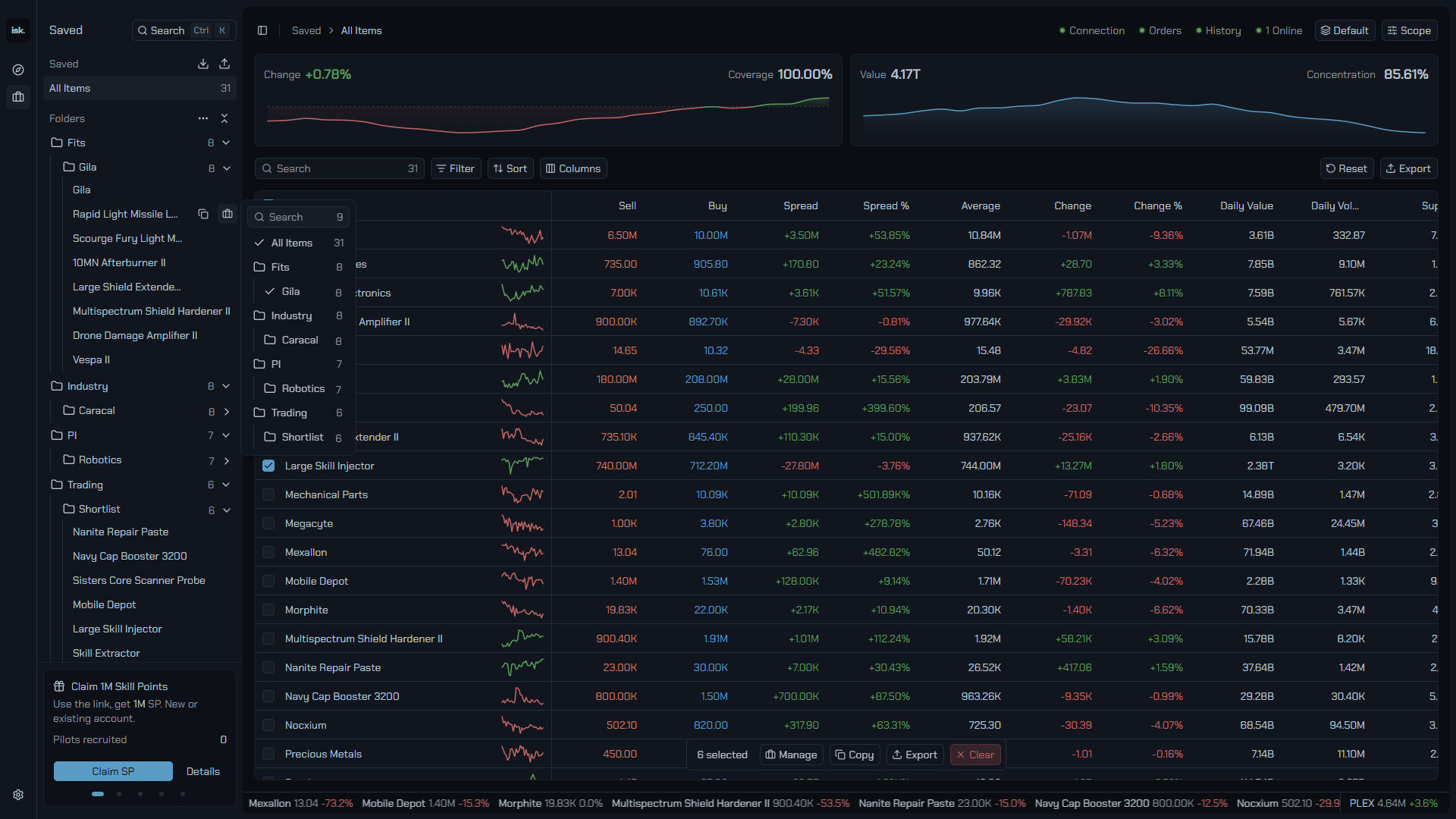
Task: Open the Mechanical Parts sparkline chart
Action: [x=522, y=494]
